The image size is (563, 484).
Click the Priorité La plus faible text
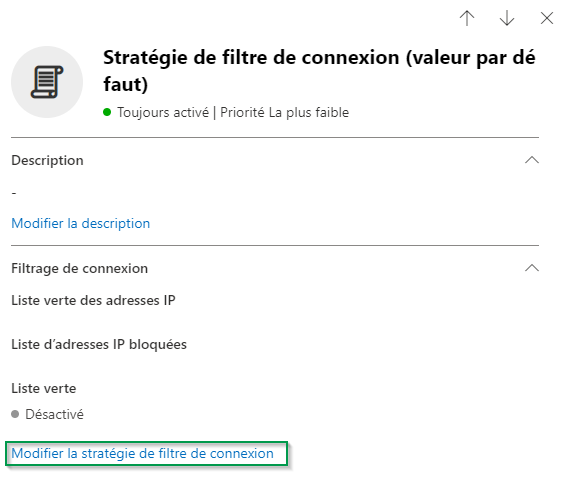[284, 112]
